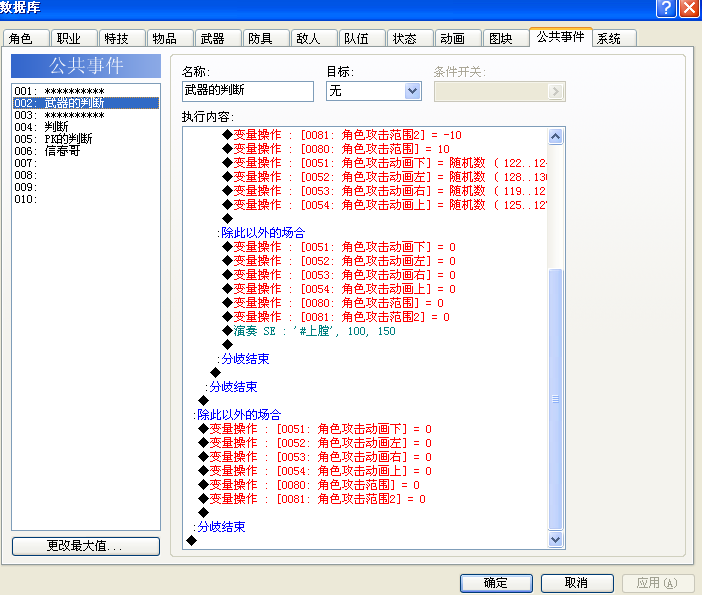The image size is (702, 595).
Task: Open the 队伍 tab
Action: click(x=362, y=39)
